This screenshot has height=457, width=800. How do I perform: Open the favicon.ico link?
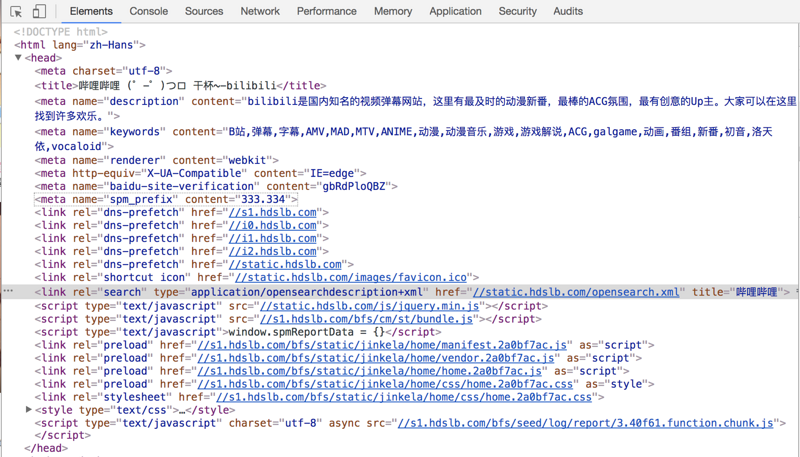coord(351,277)
